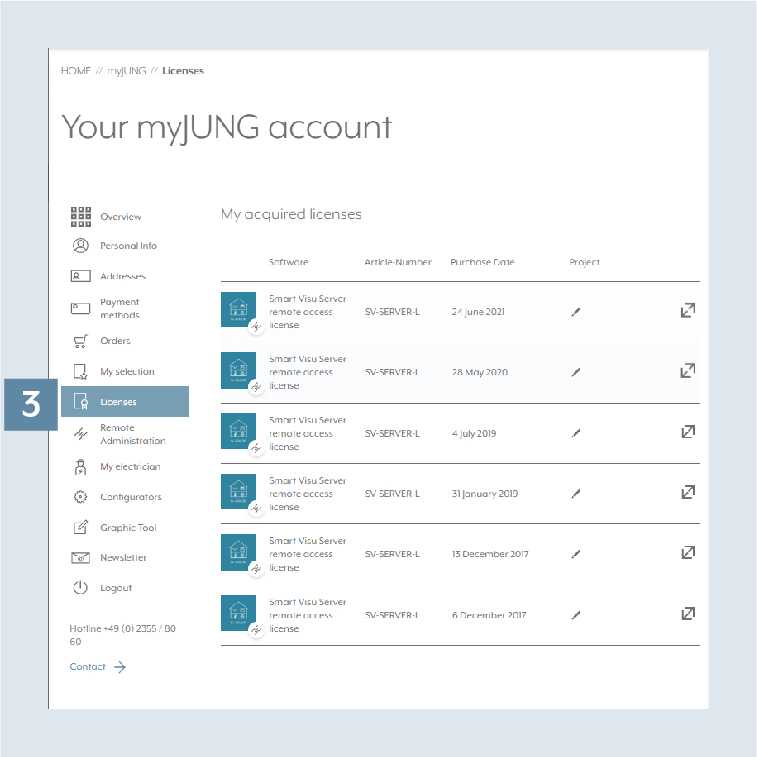
Task: Open Remote Administration page
Action: 133,434
